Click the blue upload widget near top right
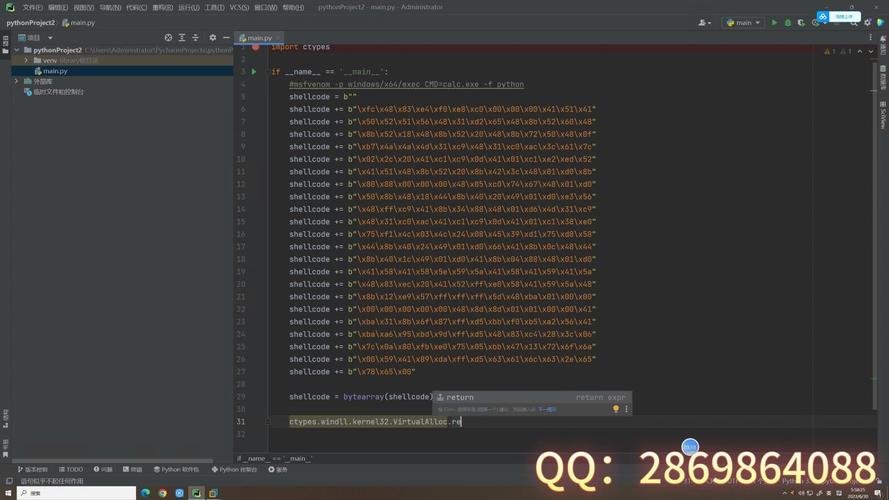 click(839, 16)
